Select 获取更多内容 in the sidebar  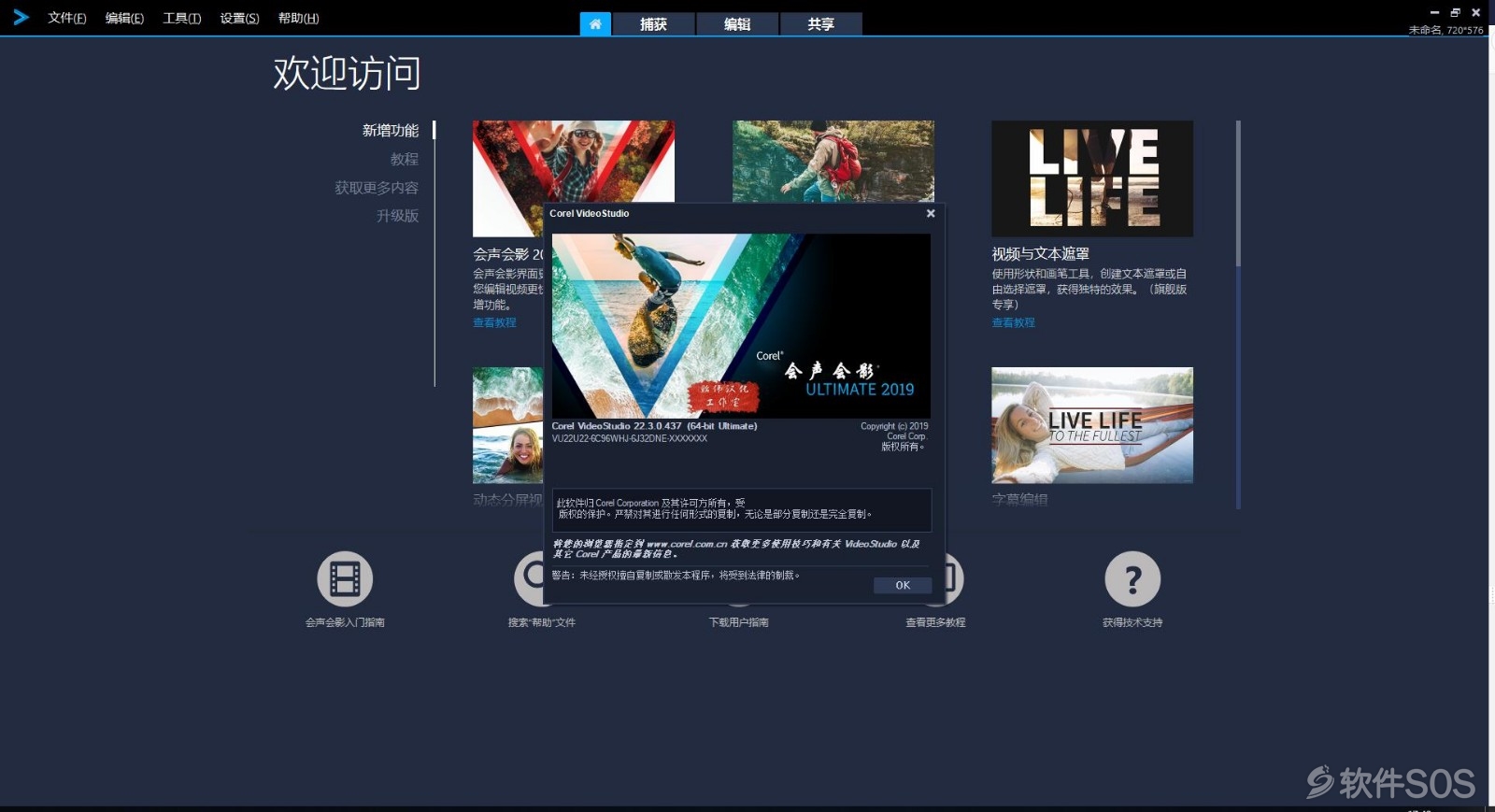click(x=377, y=188)
